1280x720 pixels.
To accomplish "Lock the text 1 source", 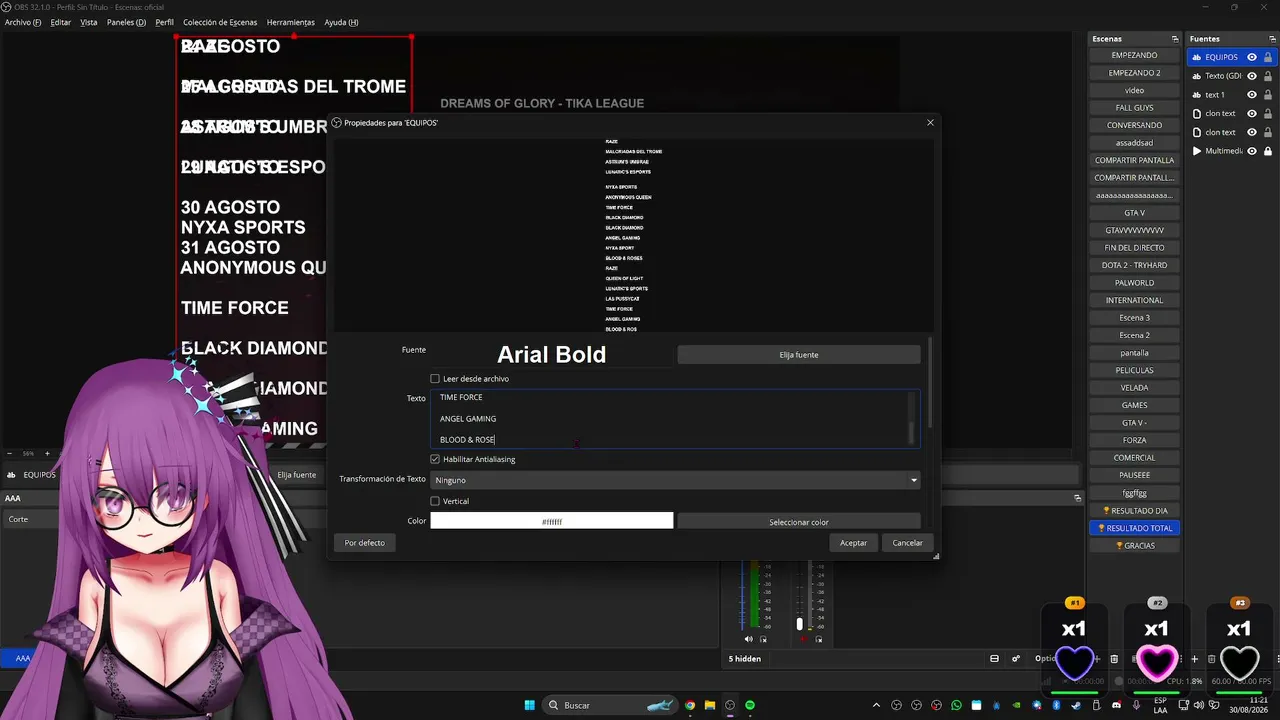I will click(1268, 95).
